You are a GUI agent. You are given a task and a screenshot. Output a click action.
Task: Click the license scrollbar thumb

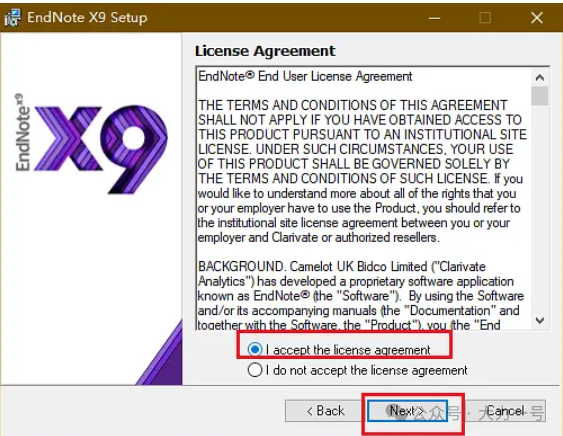[x=540, y=96]
